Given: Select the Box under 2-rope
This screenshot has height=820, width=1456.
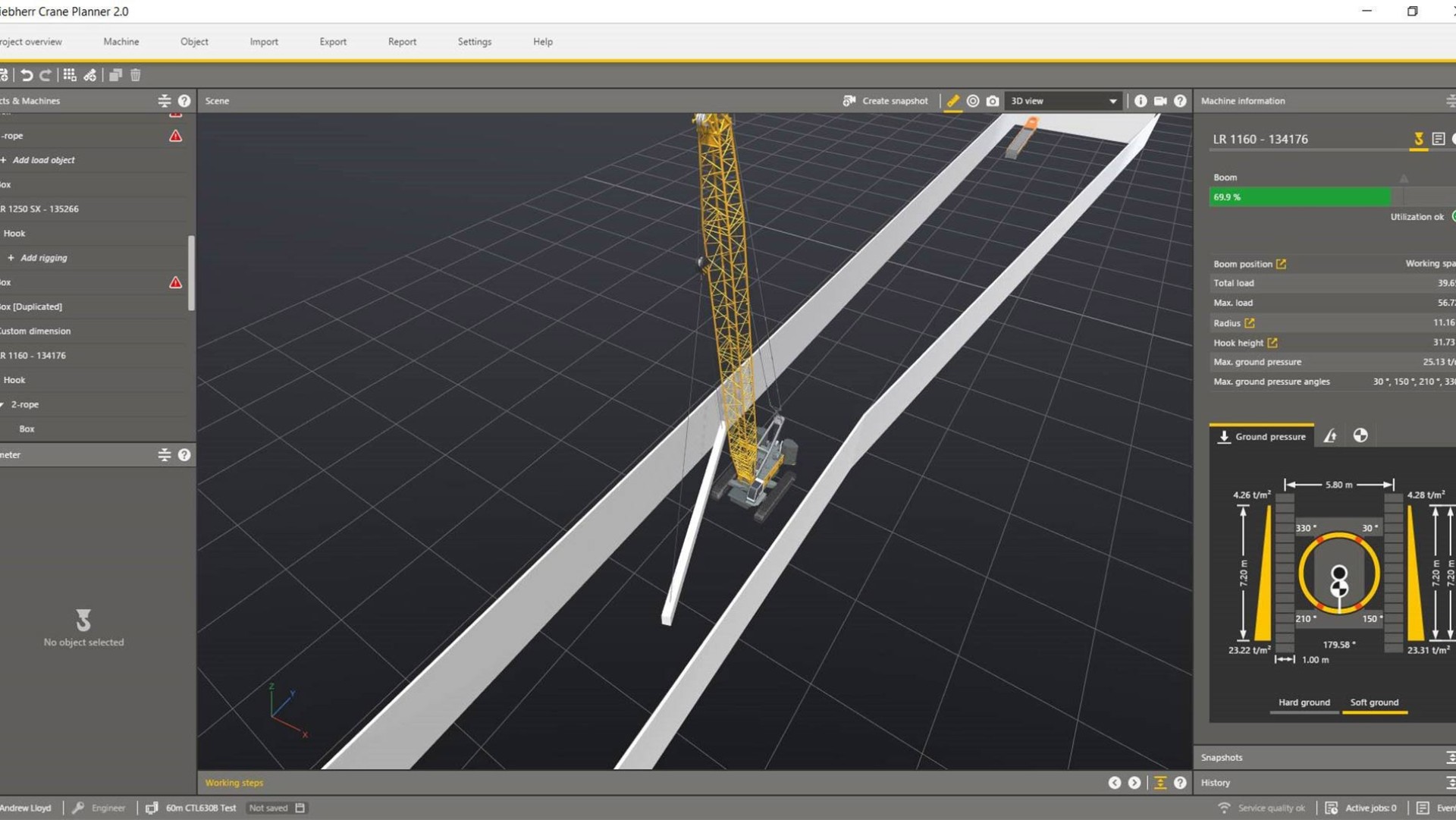Looking at the screenshot, I should (27, 429).
